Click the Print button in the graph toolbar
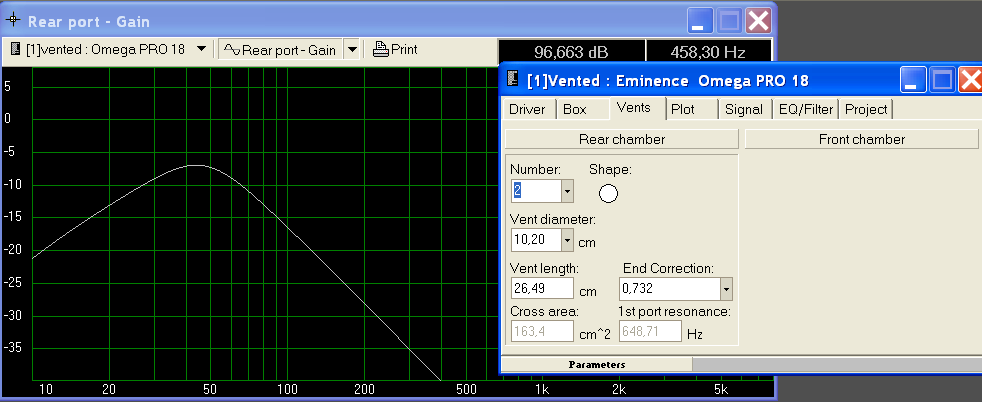 pos(395,49)
